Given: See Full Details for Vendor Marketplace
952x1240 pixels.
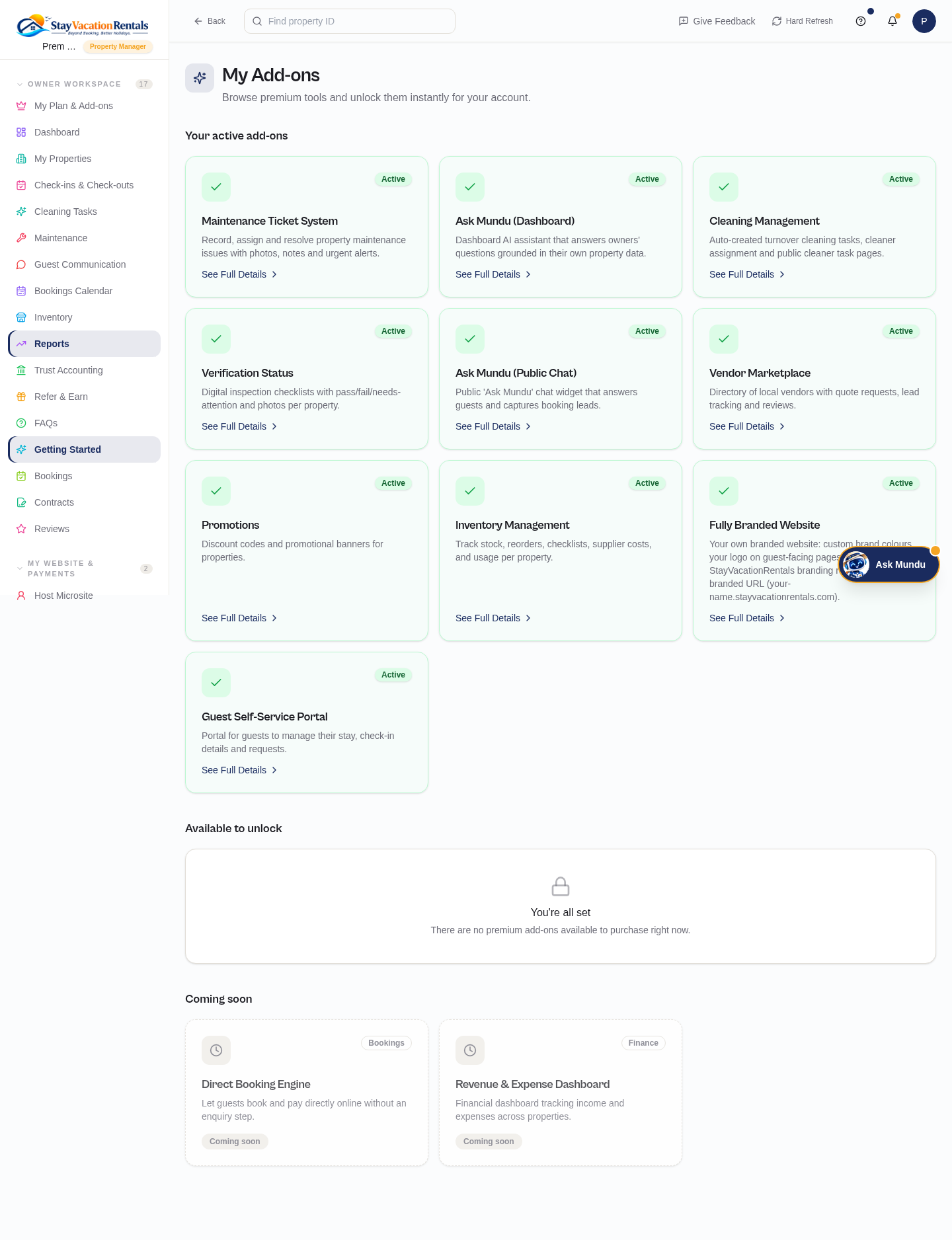Looking at the screenshot, I should click(x=747, y=426).
